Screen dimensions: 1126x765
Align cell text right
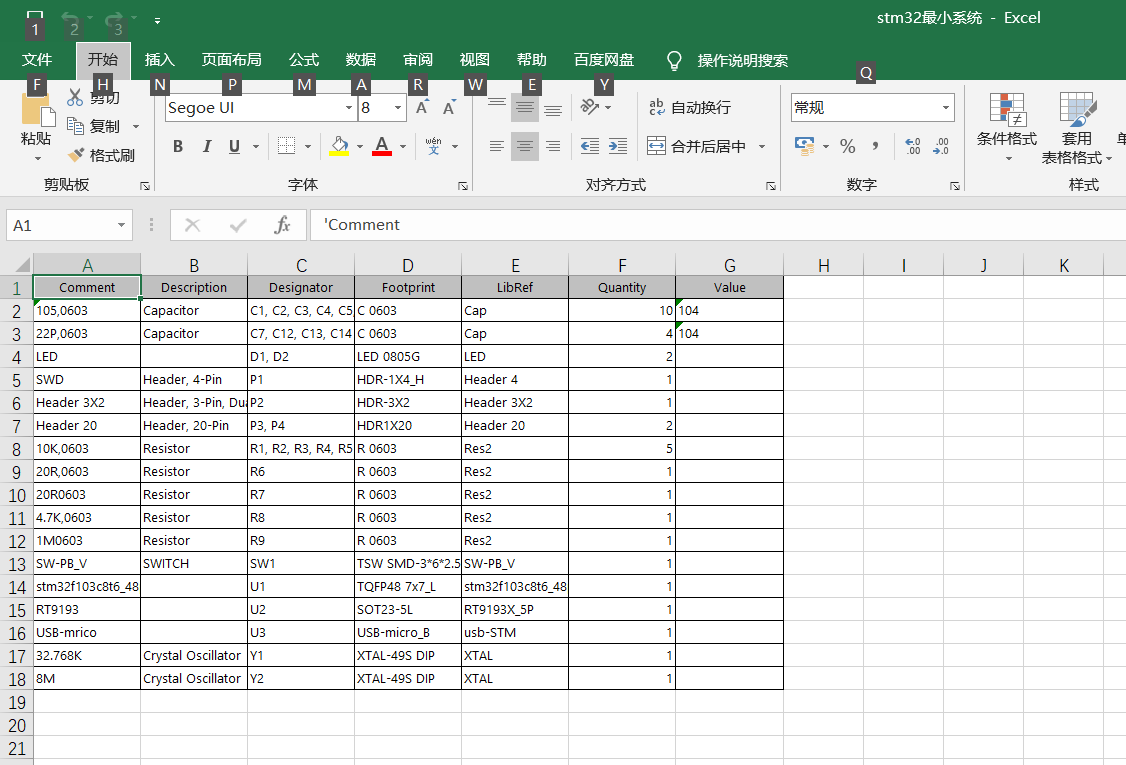(553, 147)
